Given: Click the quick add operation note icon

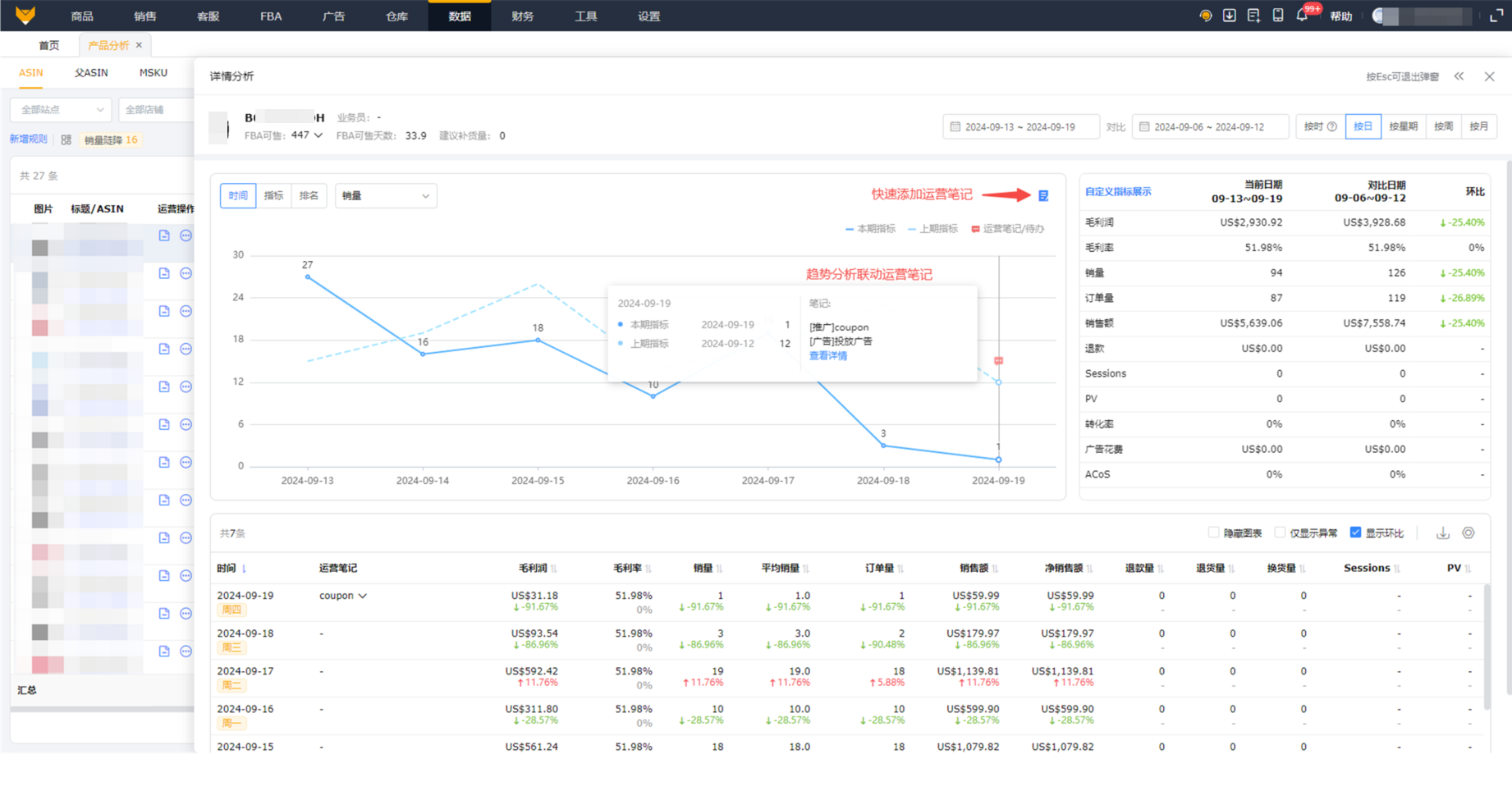Looking at the screenshot, I should (x=1043, y=195).
